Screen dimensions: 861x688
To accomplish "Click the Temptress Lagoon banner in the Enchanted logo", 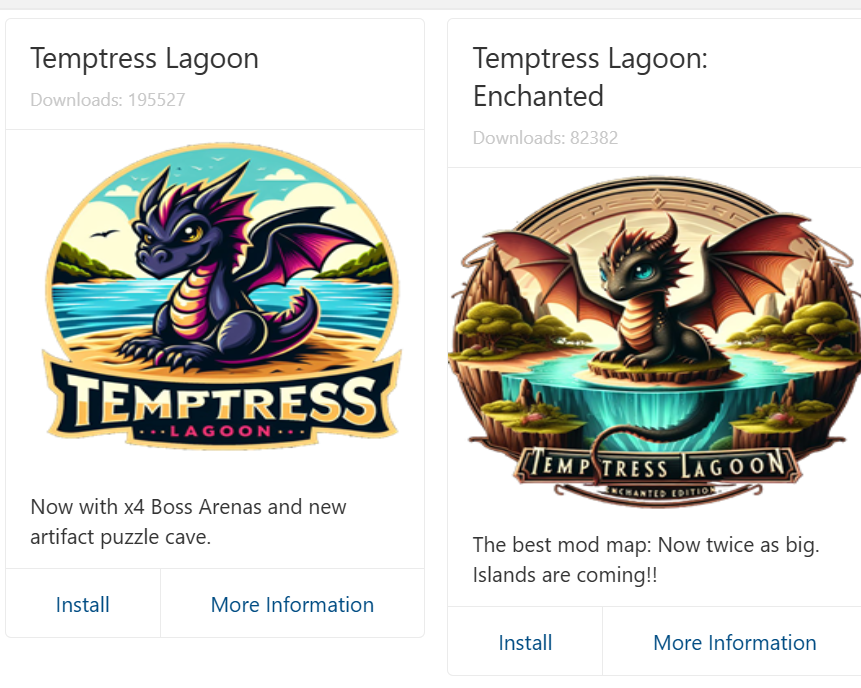I will (x=657, y=466).
